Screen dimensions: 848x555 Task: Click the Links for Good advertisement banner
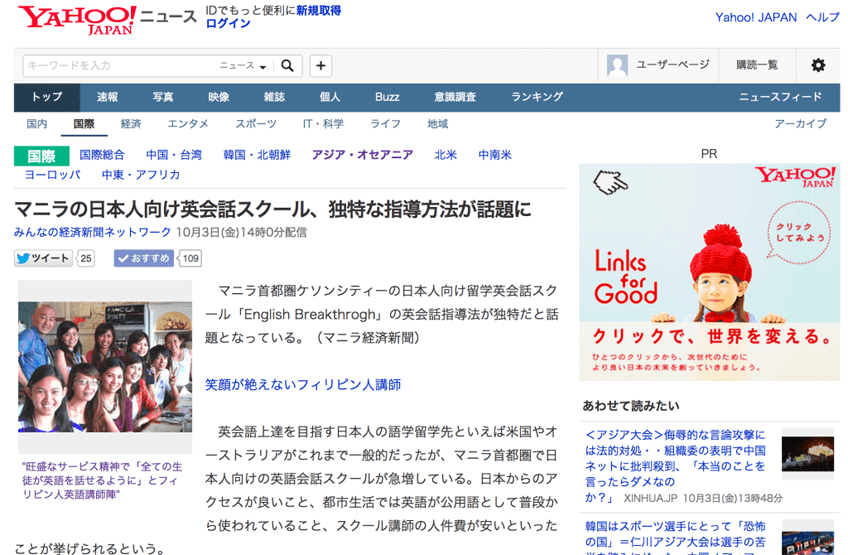pos(709,271)
